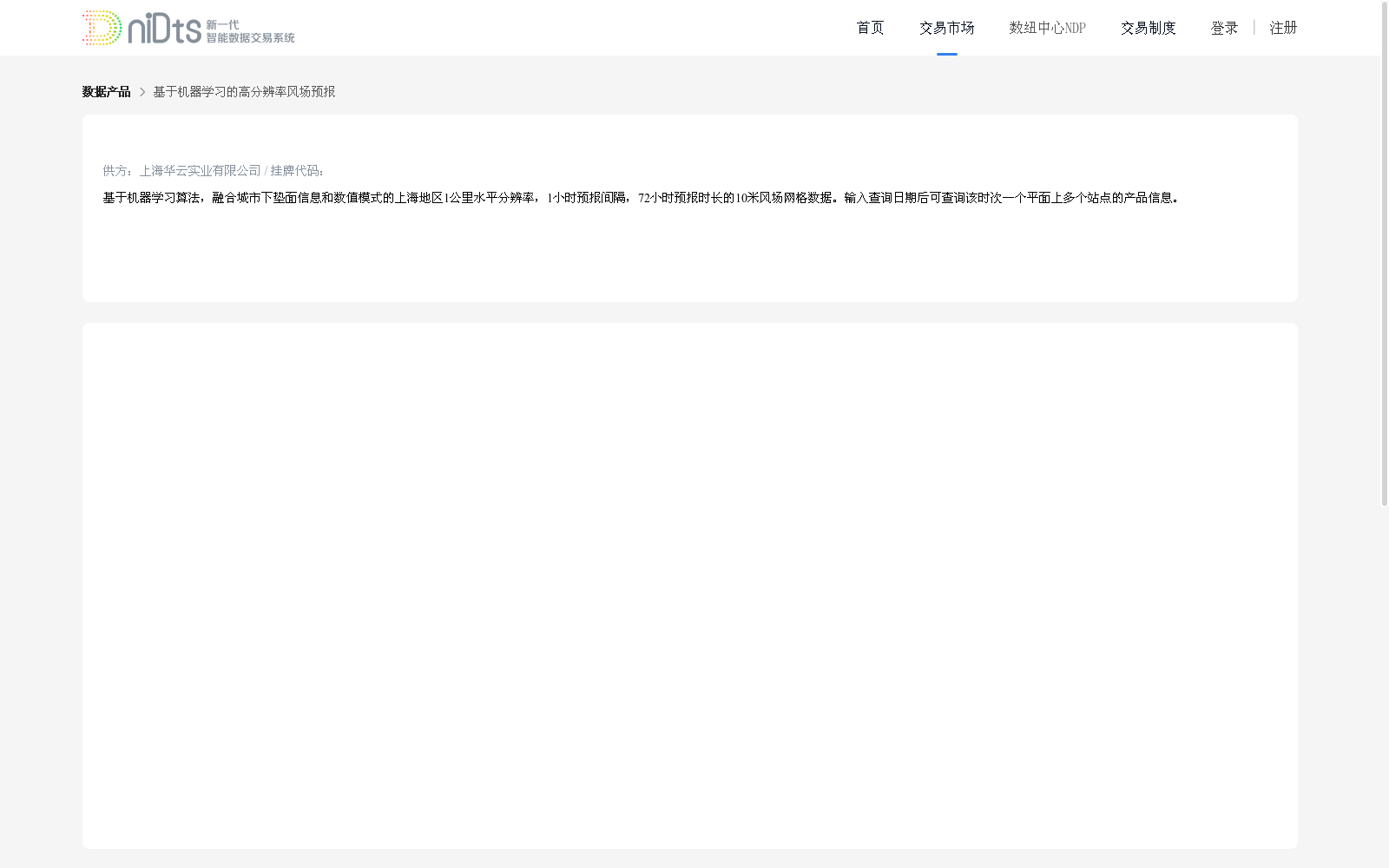Screen dimensions: 1389x868
Task: Click the 新一代智能数据交易系统 tagline
Action: 250,31
